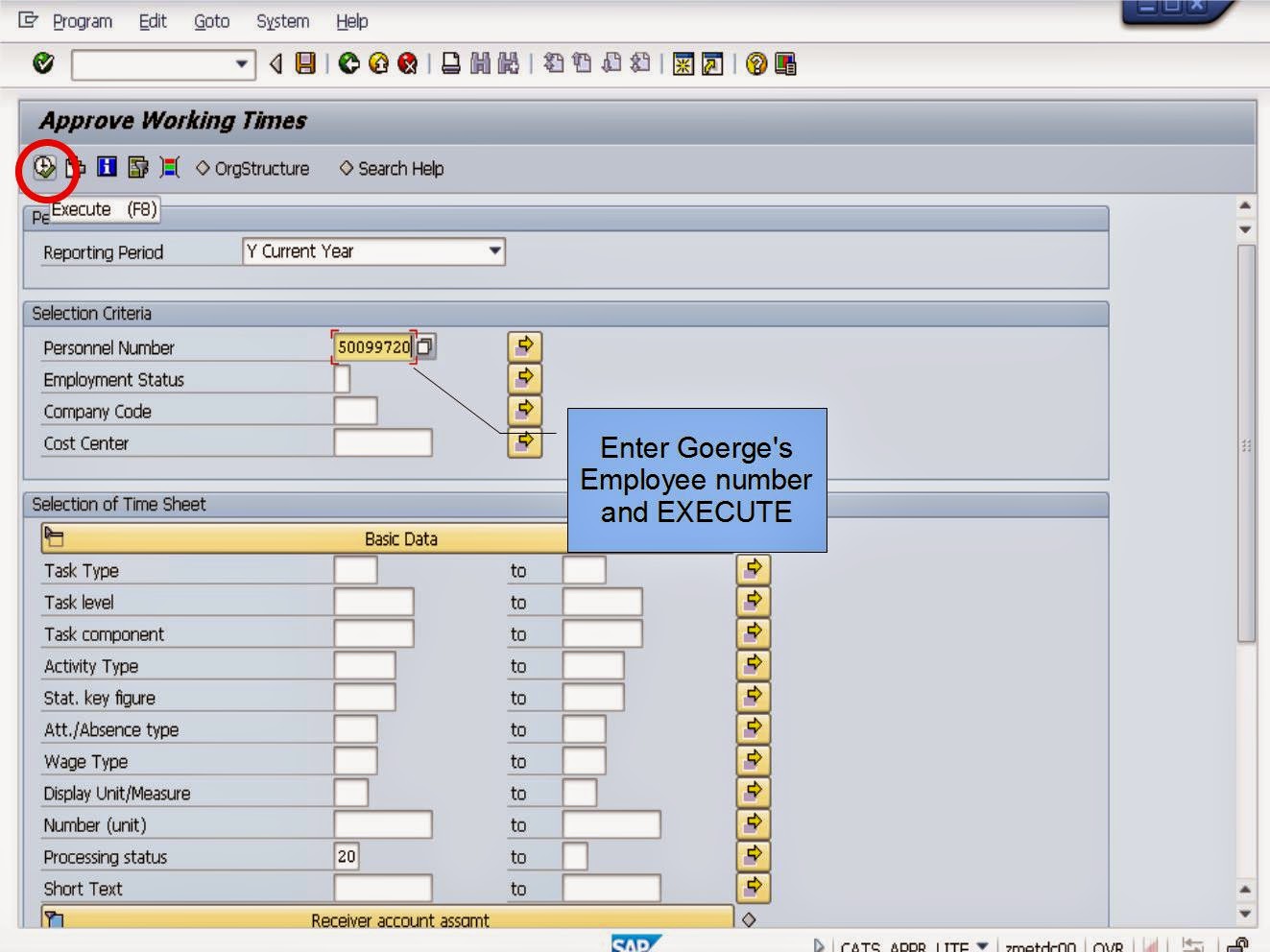The image size is (1270, 952).
Task: Click the Personnel Number input field
Action: point(373,346)
